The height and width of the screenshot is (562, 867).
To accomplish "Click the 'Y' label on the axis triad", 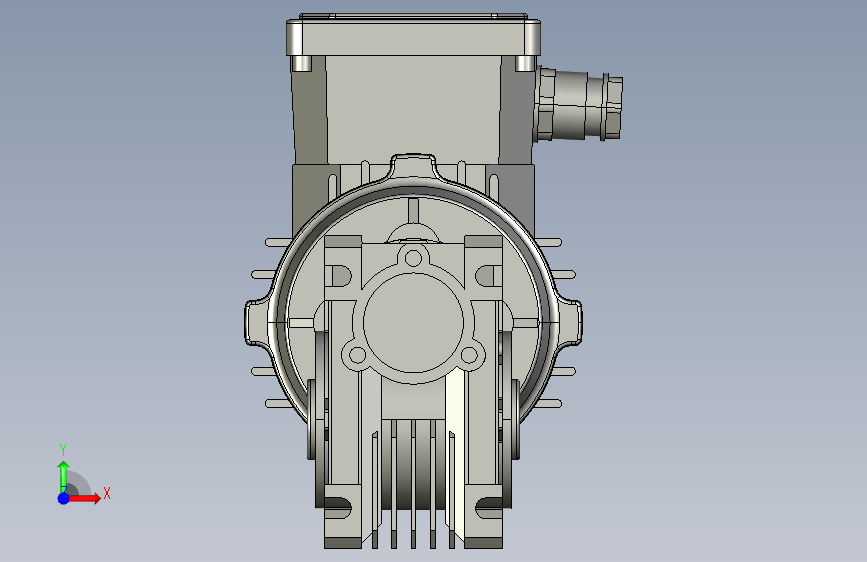I will (x=63, y=450).
